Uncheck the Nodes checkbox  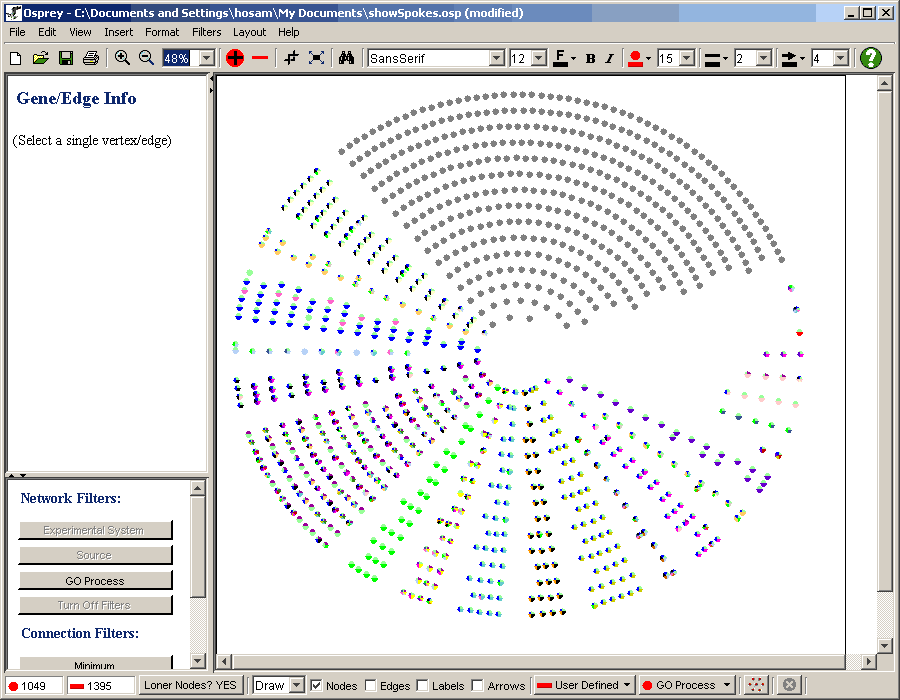(x=316, y=685)
